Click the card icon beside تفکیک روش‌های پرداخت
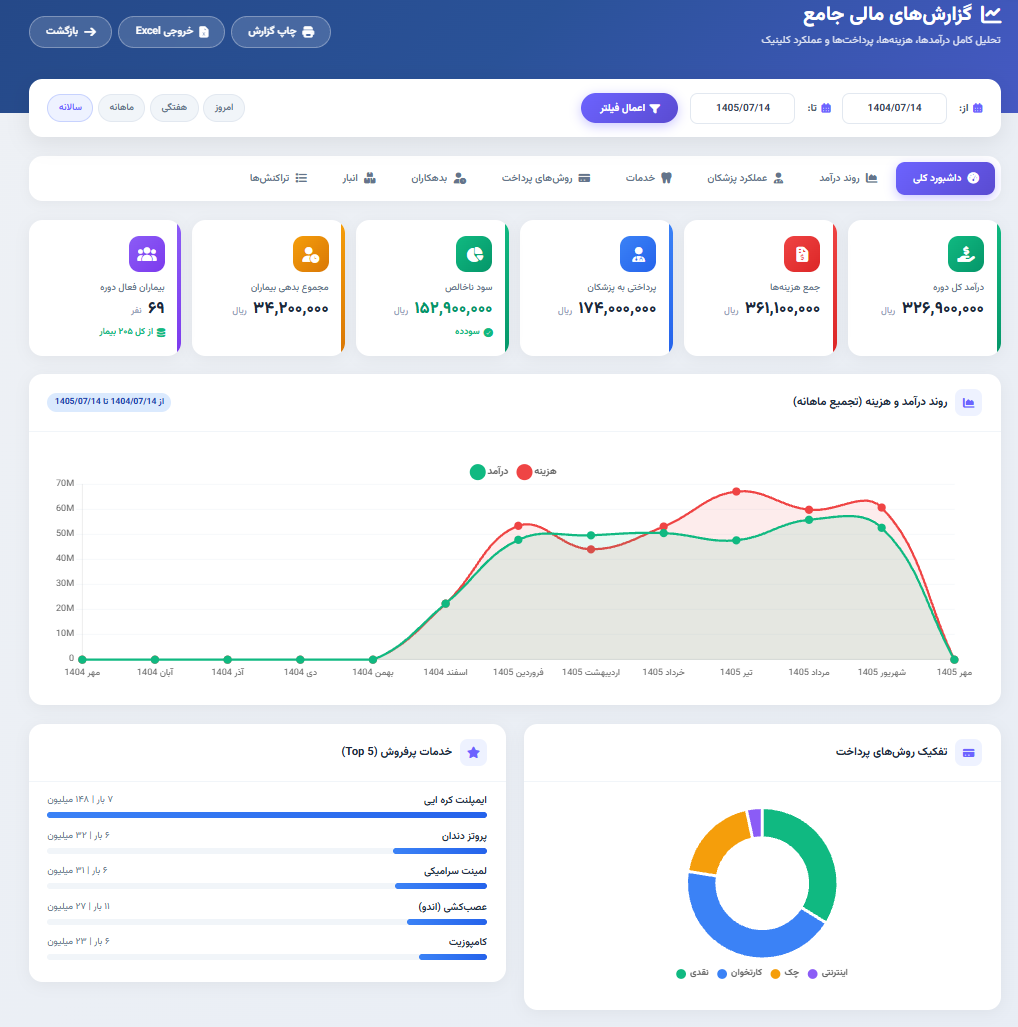Image resolution: width=1018 pixels, height=1027 pixels. coord(968,753)
